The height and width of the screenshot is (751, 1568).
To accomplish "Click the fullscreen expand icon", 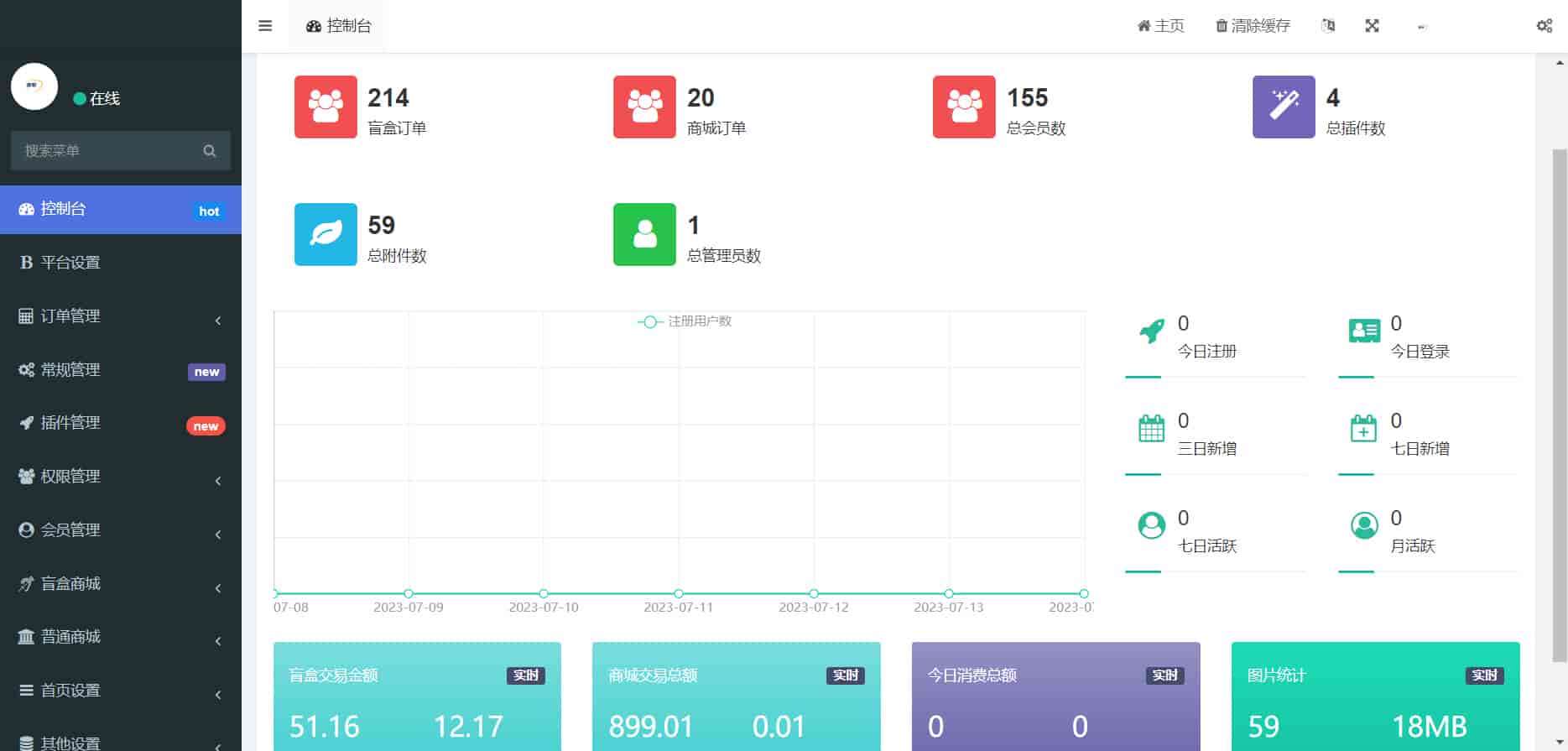I will pyautogui.click(x=1372, y=26).
